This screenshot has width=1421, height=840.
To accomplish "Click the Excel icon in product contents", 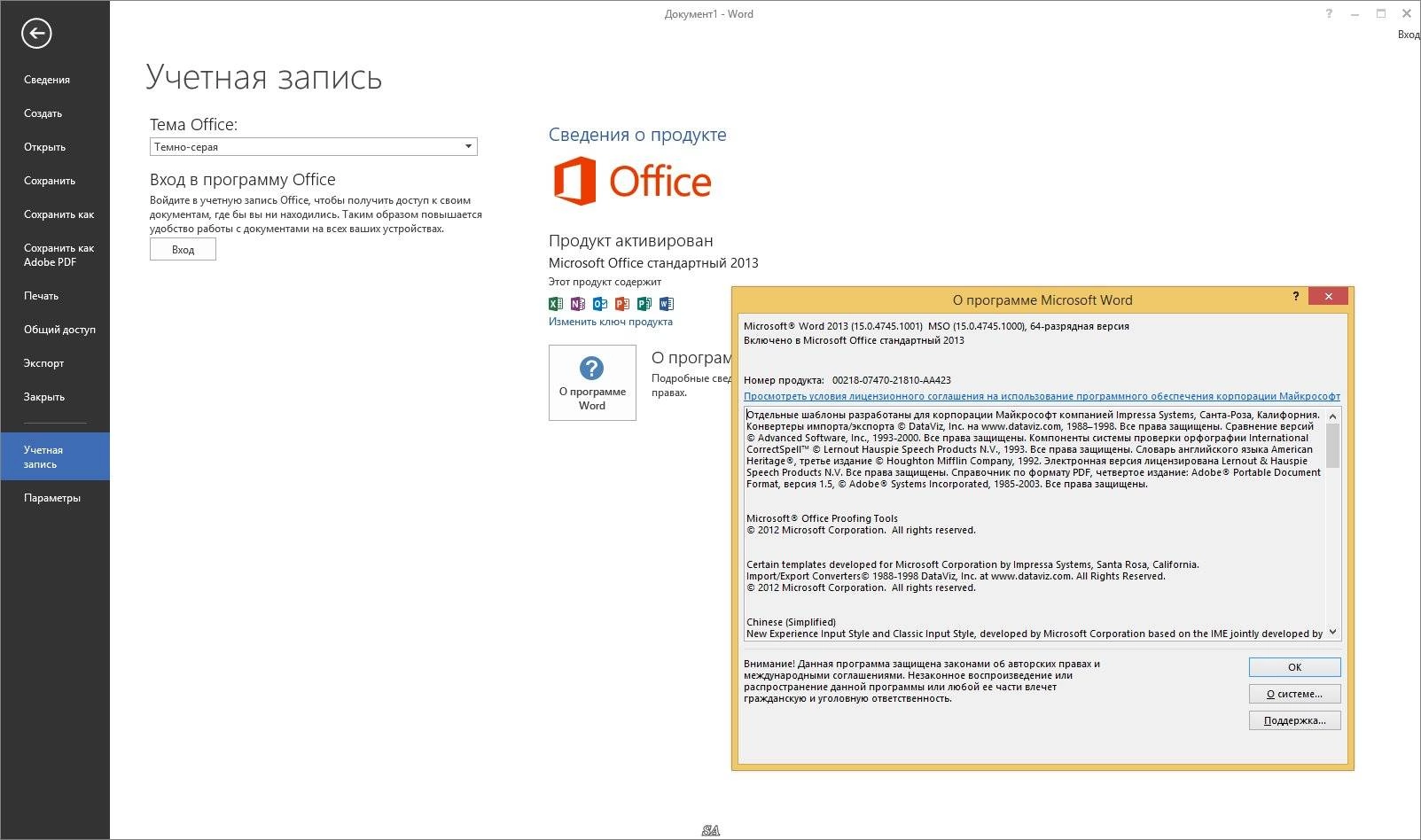I will point(556,303).
